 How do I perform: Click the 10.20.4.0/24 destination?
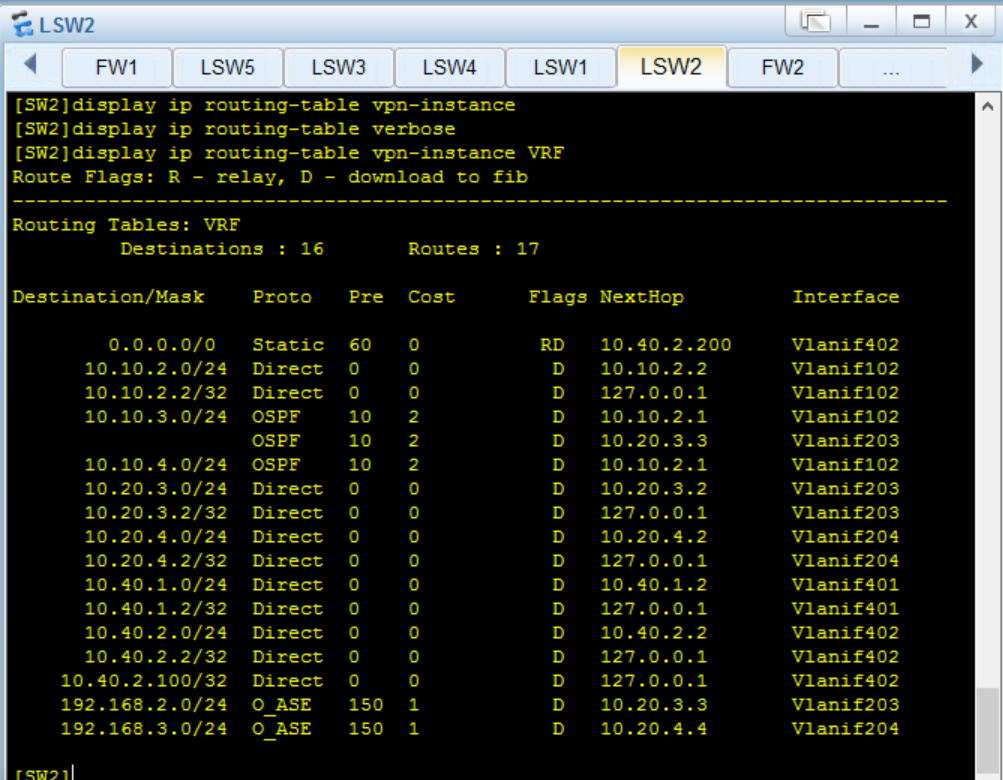156,537
